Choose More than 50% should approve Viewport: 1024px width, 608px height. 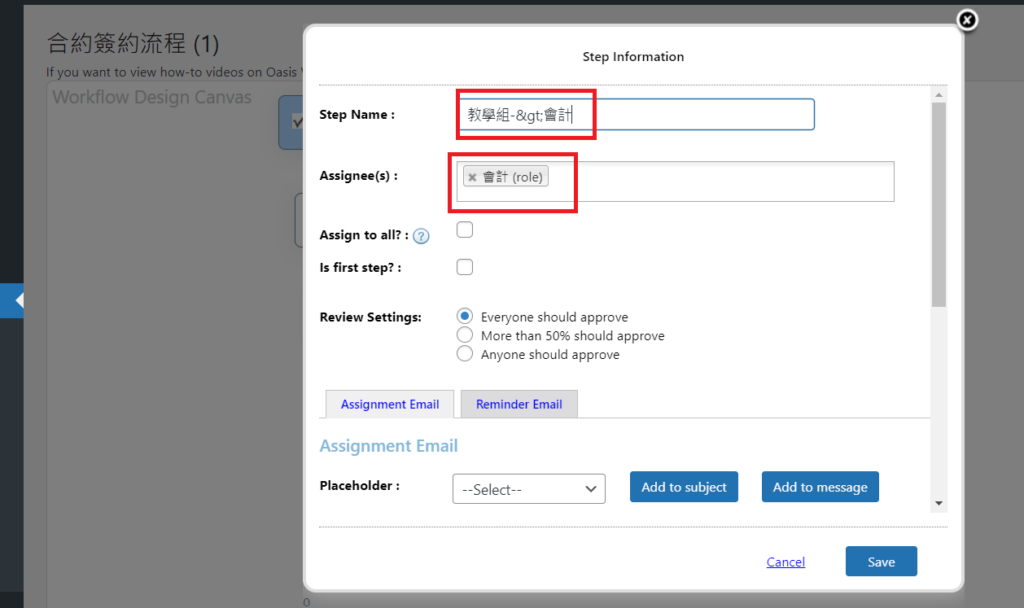[464, 335]
